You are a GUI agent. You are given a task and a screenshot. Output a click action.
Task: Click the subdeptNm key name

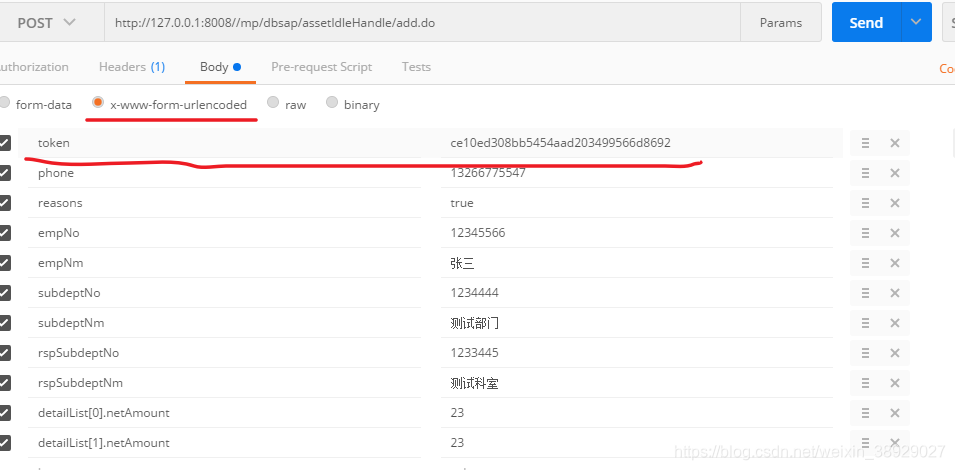pos(71,323)
